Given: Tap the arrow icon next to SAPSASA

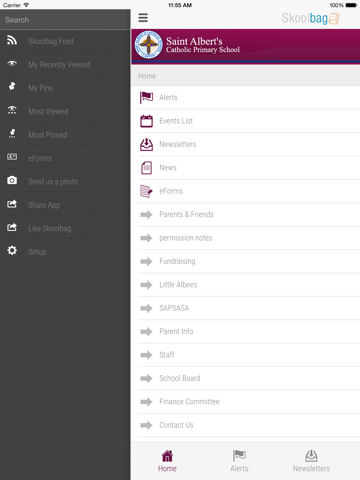Looking at the screenshot, I should pyautogui.click(x=146, y=308).
